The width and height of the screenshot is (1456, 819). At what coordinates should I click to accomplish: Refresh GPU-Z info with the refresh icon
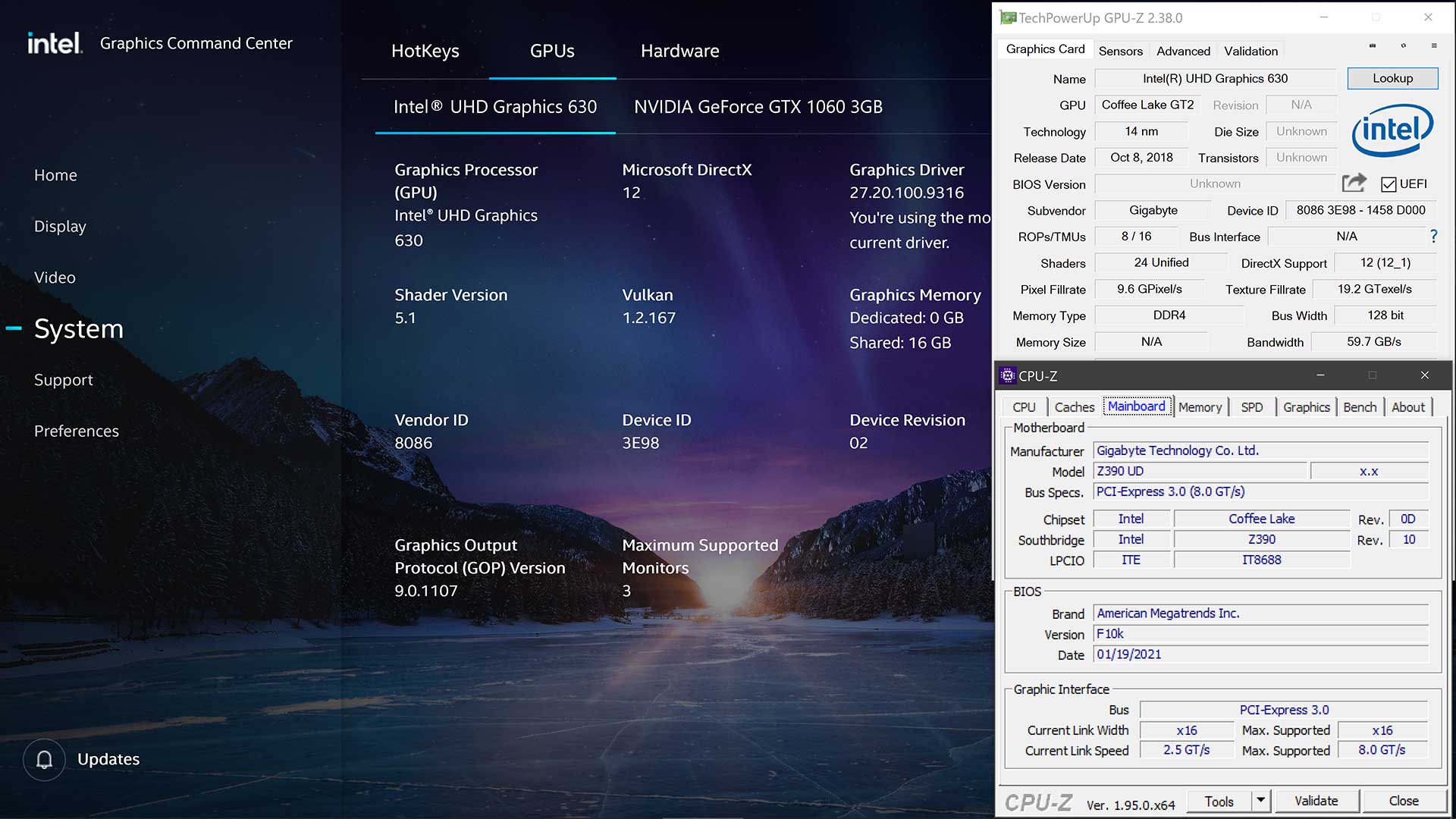click(x=1403, y=45)
